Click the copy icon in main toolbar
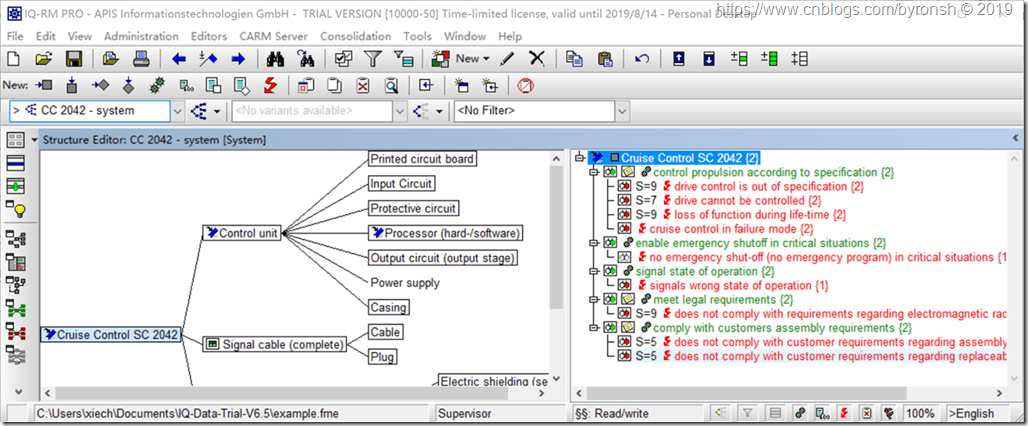Screen dimensions: 1028x426 [x=575, y=58]
